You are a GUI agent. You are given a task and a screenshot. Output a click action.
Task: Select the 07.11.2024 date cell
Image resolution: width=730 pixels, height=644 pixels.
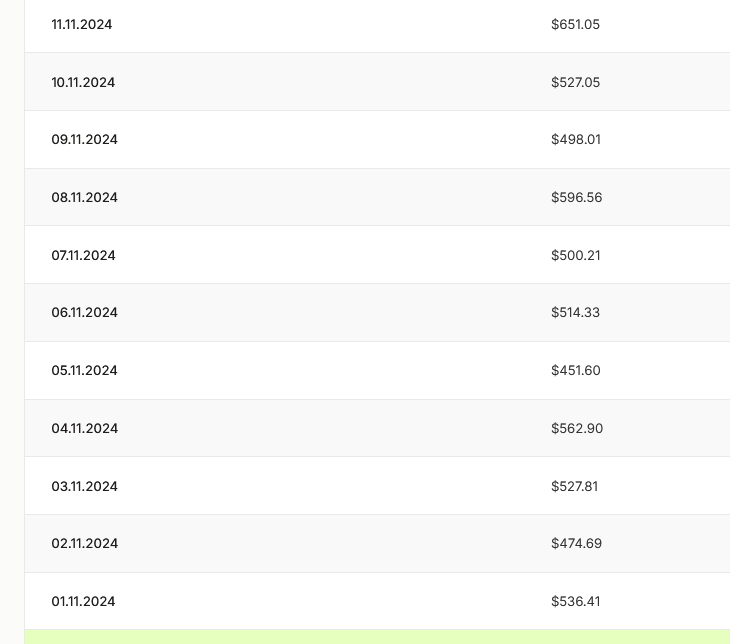point(83,255)
